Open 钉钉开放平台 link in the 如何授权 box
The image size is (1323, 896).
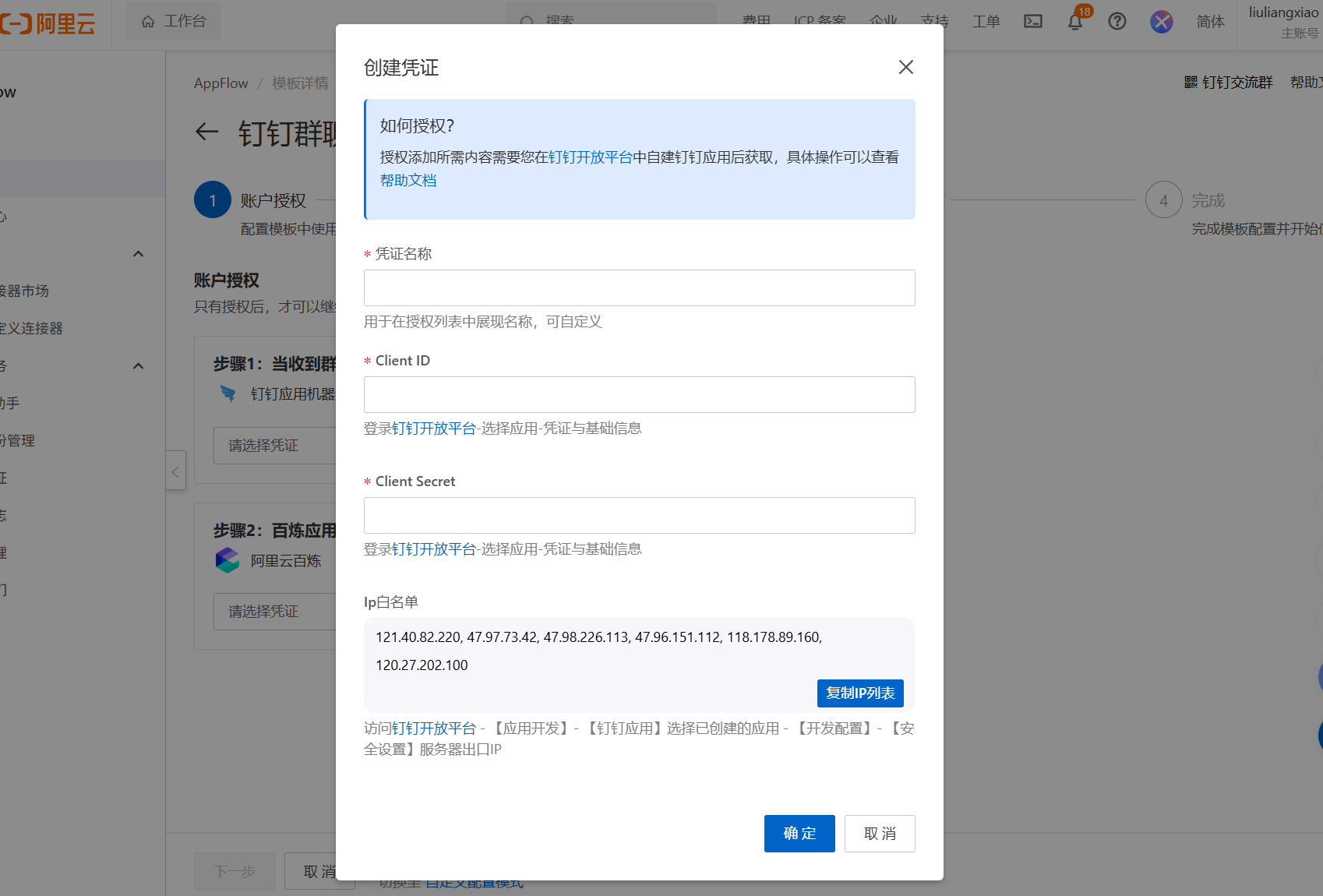pos(591,157)
